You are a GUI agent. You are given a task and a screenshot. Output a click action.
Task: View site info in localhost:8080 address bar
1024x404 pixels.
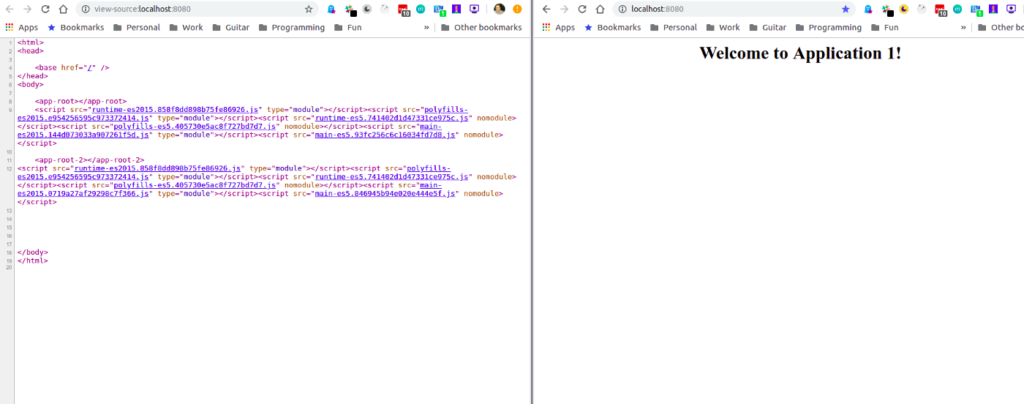point(621,9)
